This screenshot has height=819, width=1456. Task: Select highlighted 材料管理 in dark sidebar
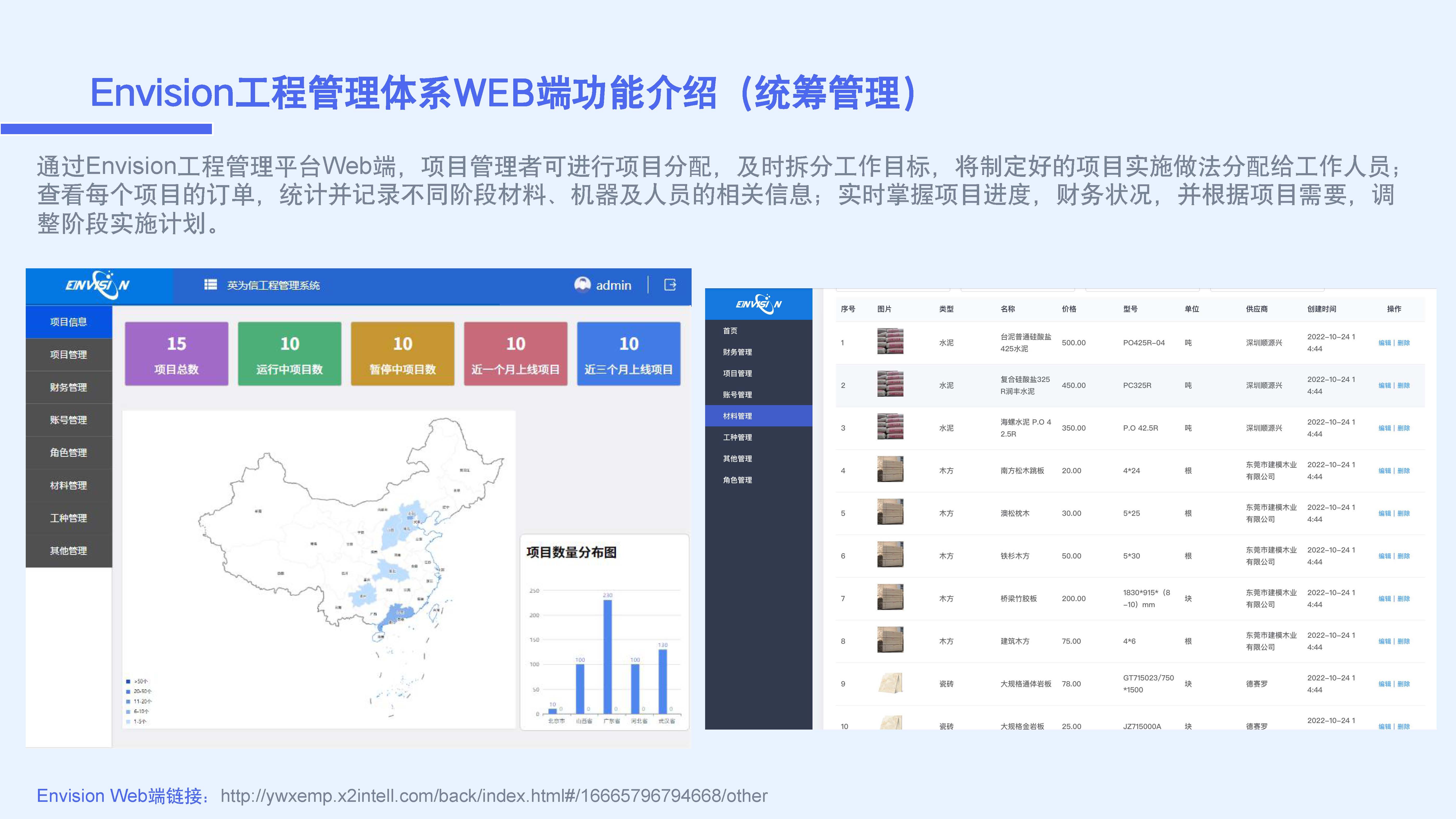click(x=758, y=416)
